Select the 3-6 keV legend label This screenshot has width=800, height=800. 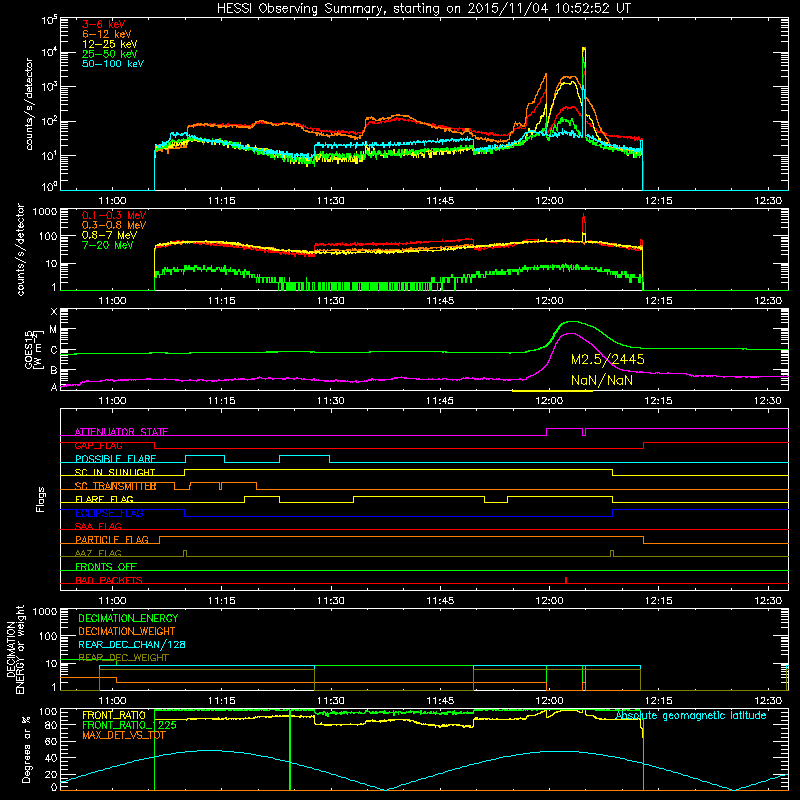pyautogui.click(x=104, y=24)
